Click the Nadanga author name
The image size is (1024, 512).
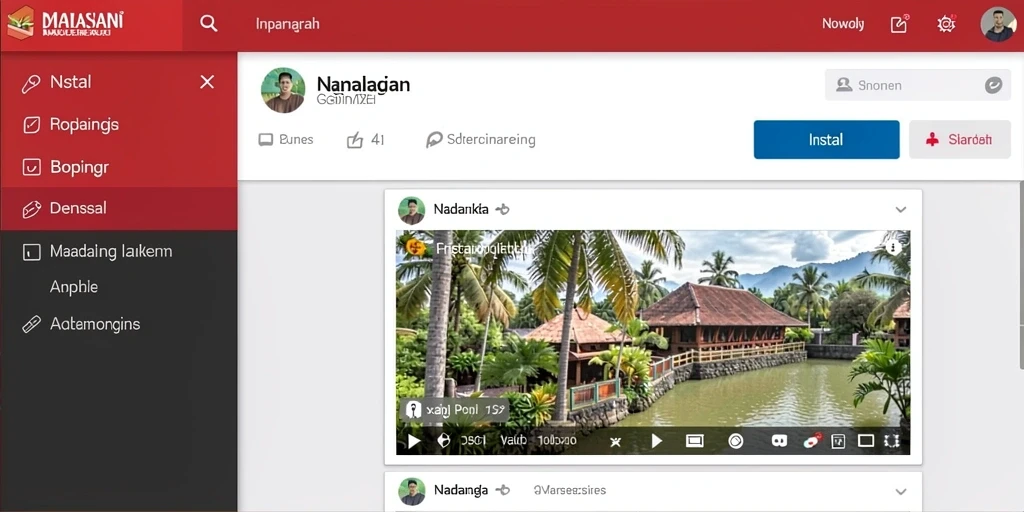coord(460,490)
